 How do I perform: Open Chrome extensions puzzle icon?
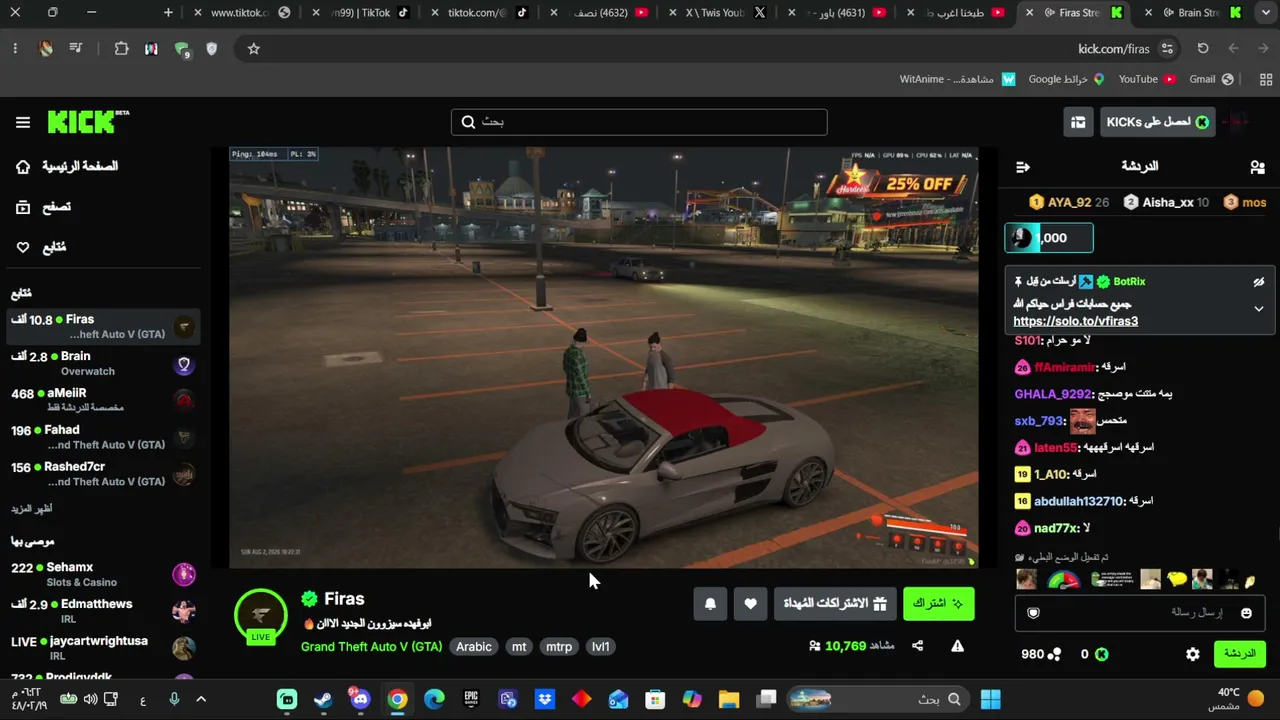coord(122,49)
